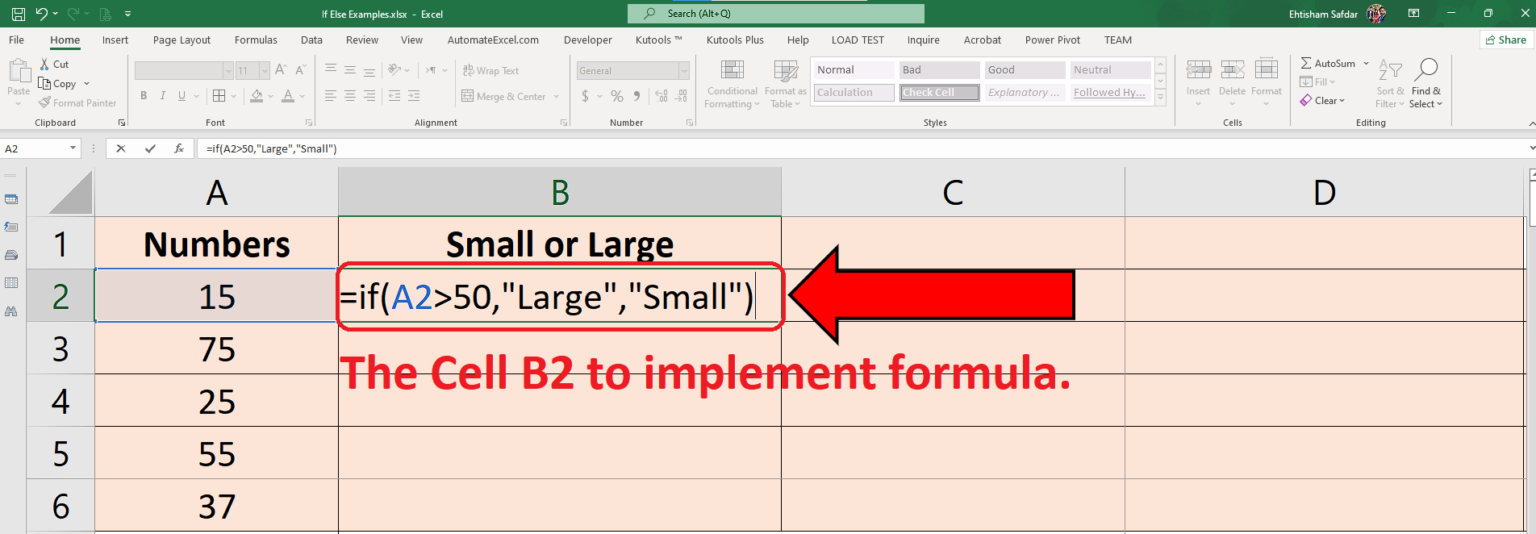Click the Copy icon in Clipboard

[x=45, y=84]
